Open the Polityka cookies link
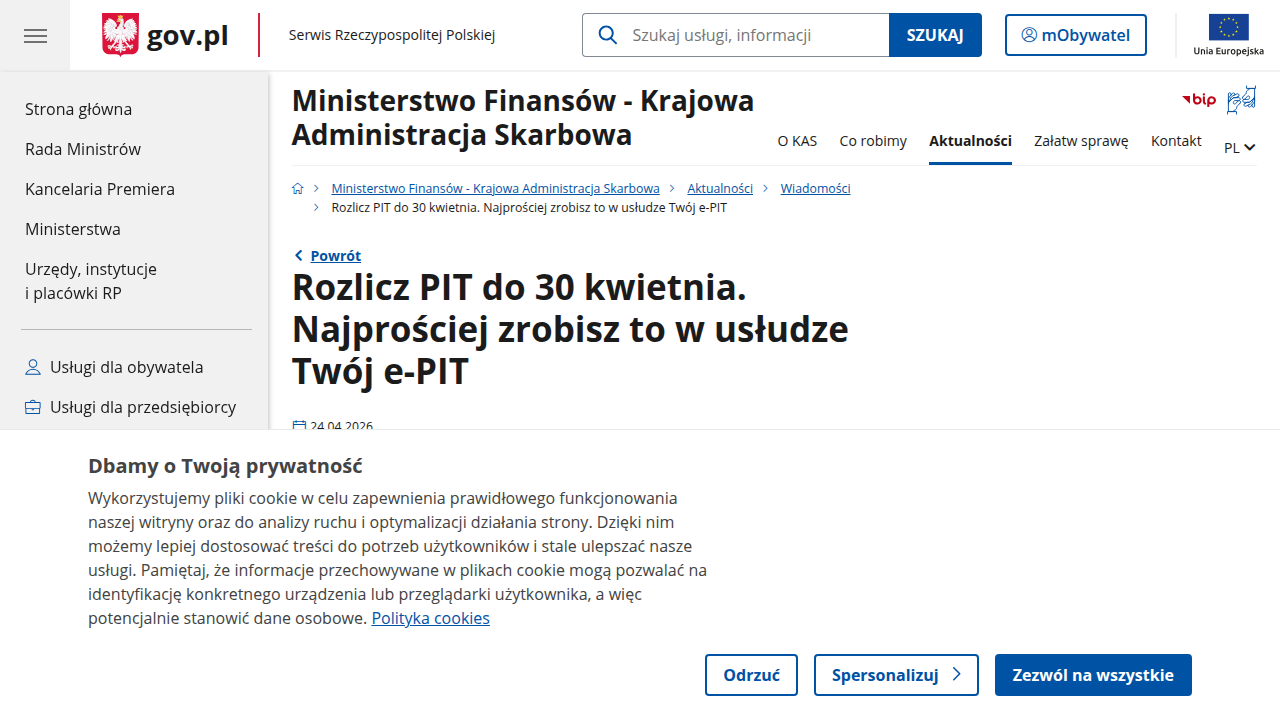This screenshot has width=1280, height=720. pos(431,618)
